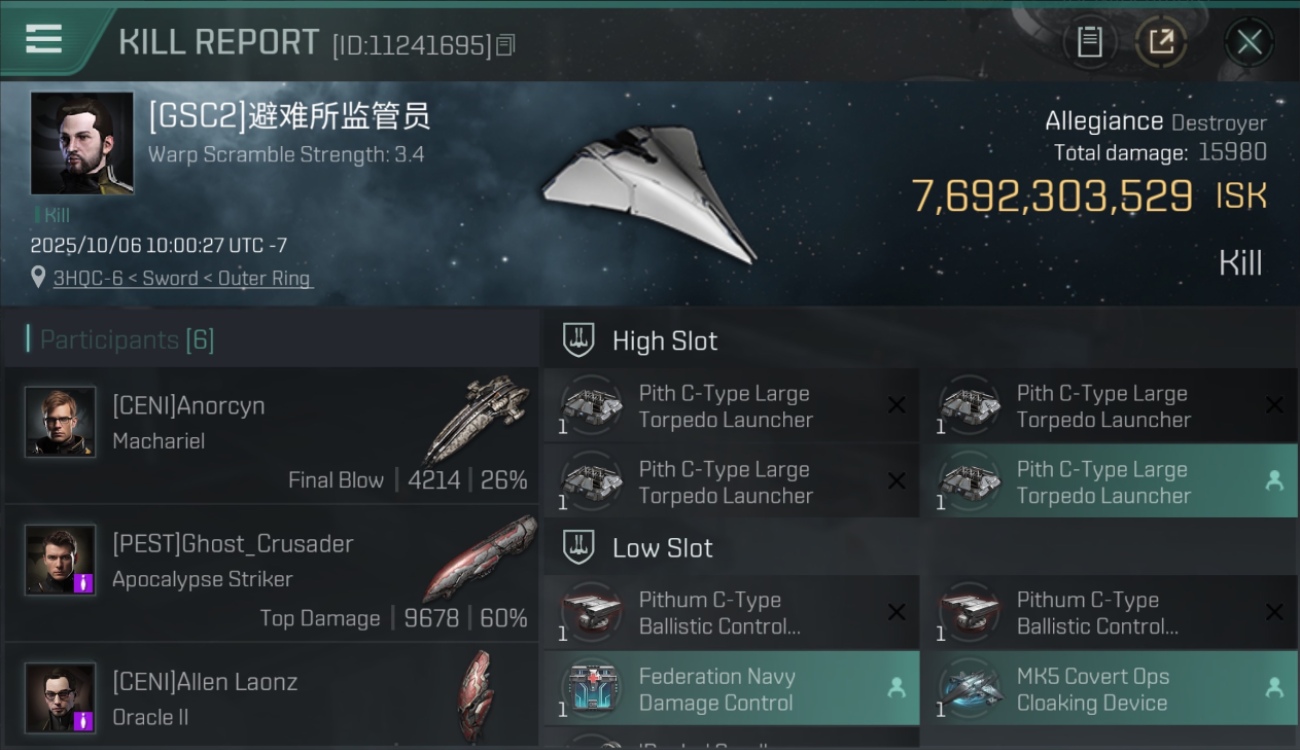Screen dimensions: 1300x750
Task: Click the orange share export icon
Action: (1160, 42)
